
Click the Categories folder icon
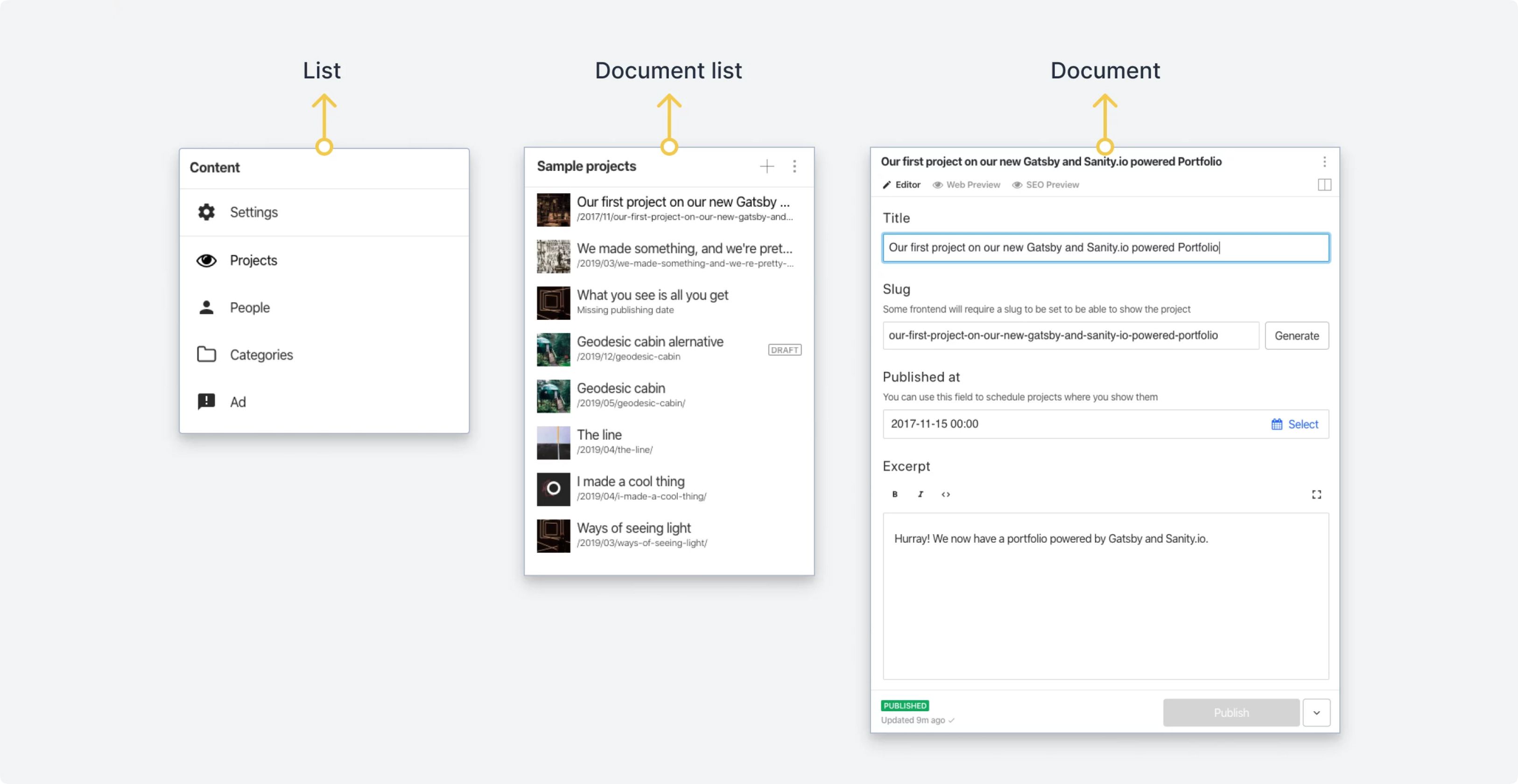206,355
